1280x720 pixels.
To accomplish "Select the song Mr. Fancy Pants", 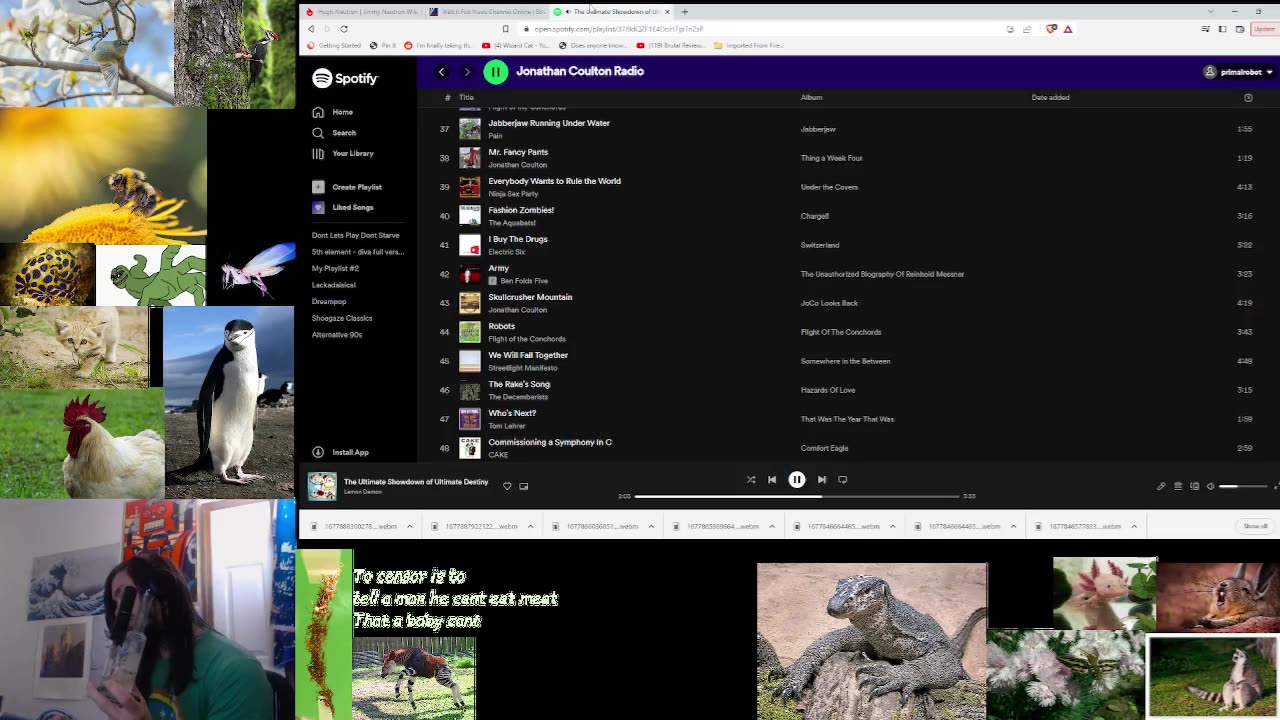I will point(518,152).
